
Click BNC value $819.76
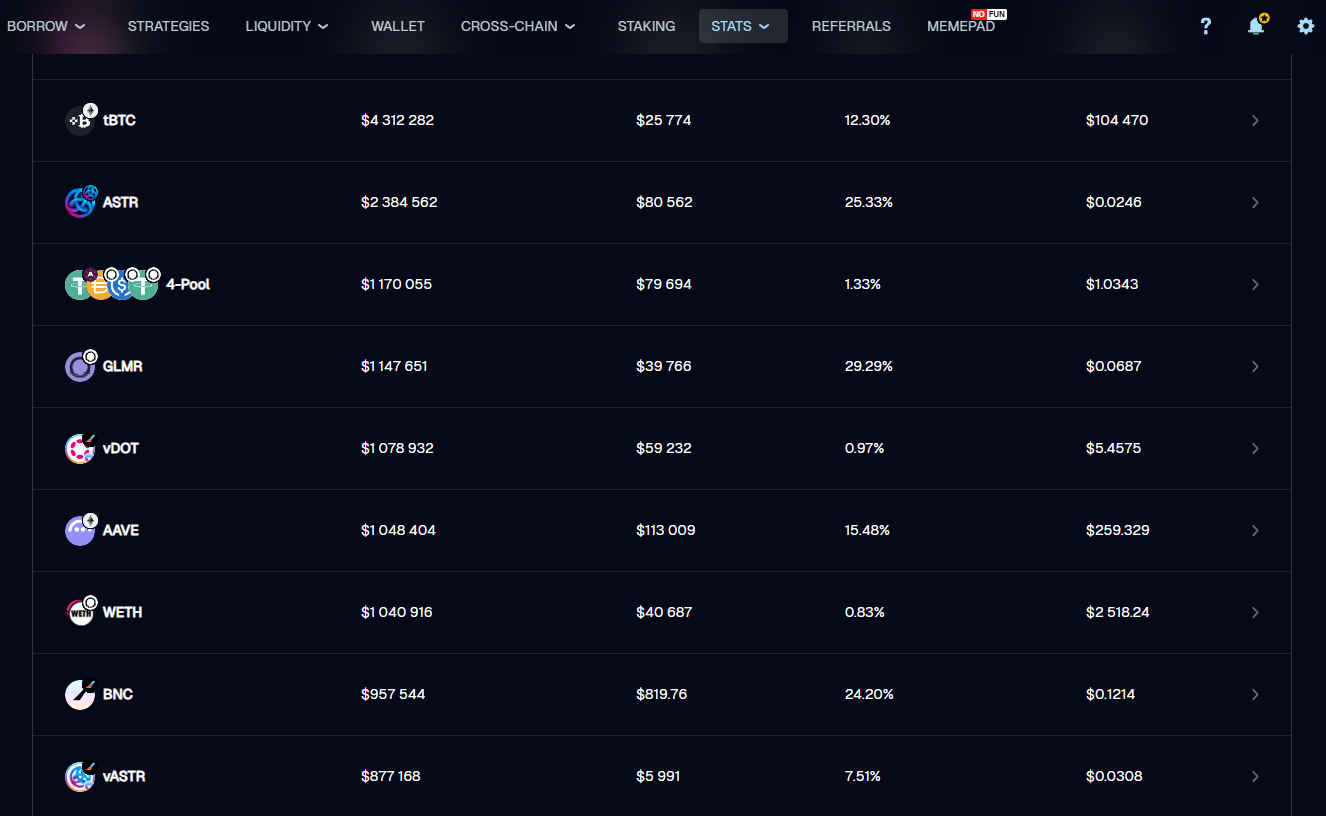(661, 694)
